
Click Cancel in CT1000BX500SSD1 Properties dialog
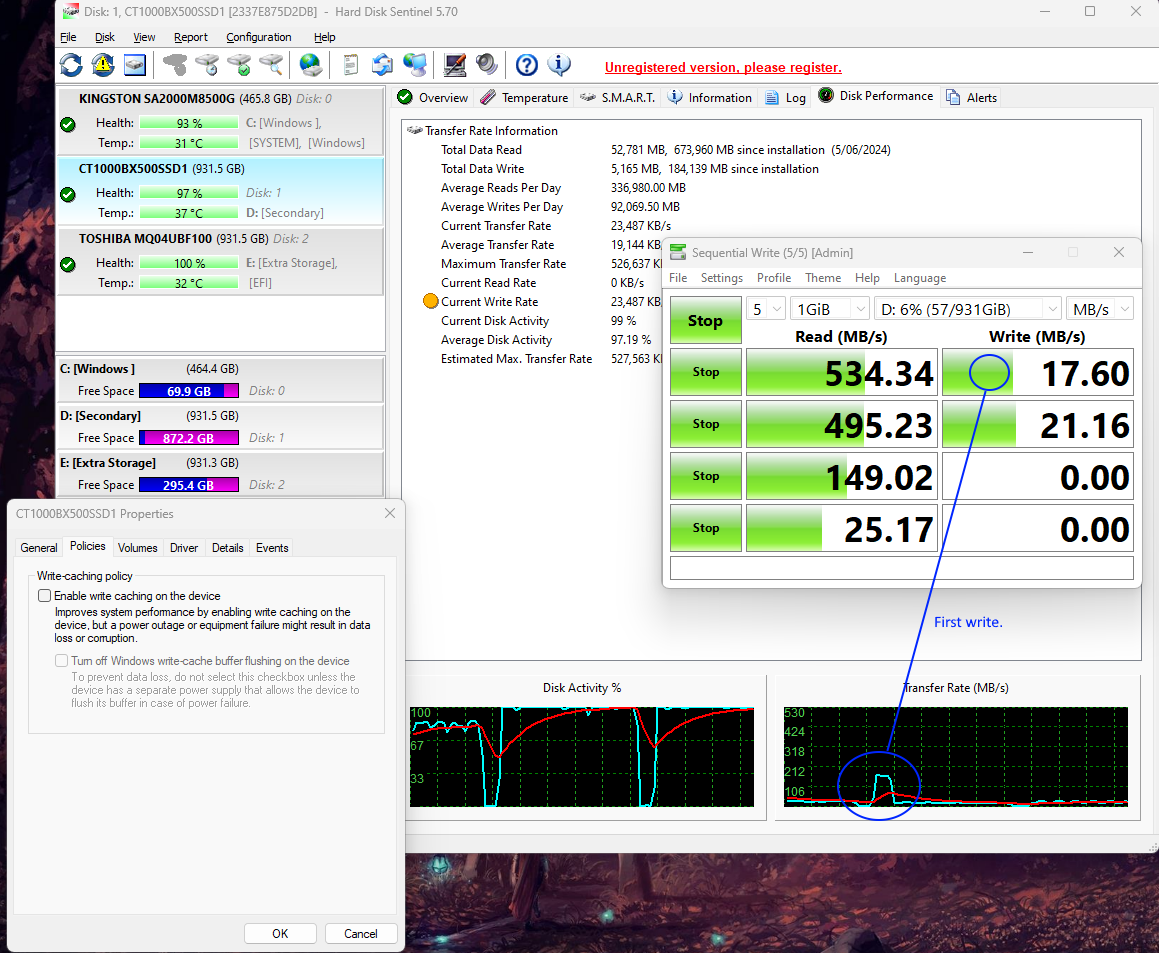tap(361, 933)
